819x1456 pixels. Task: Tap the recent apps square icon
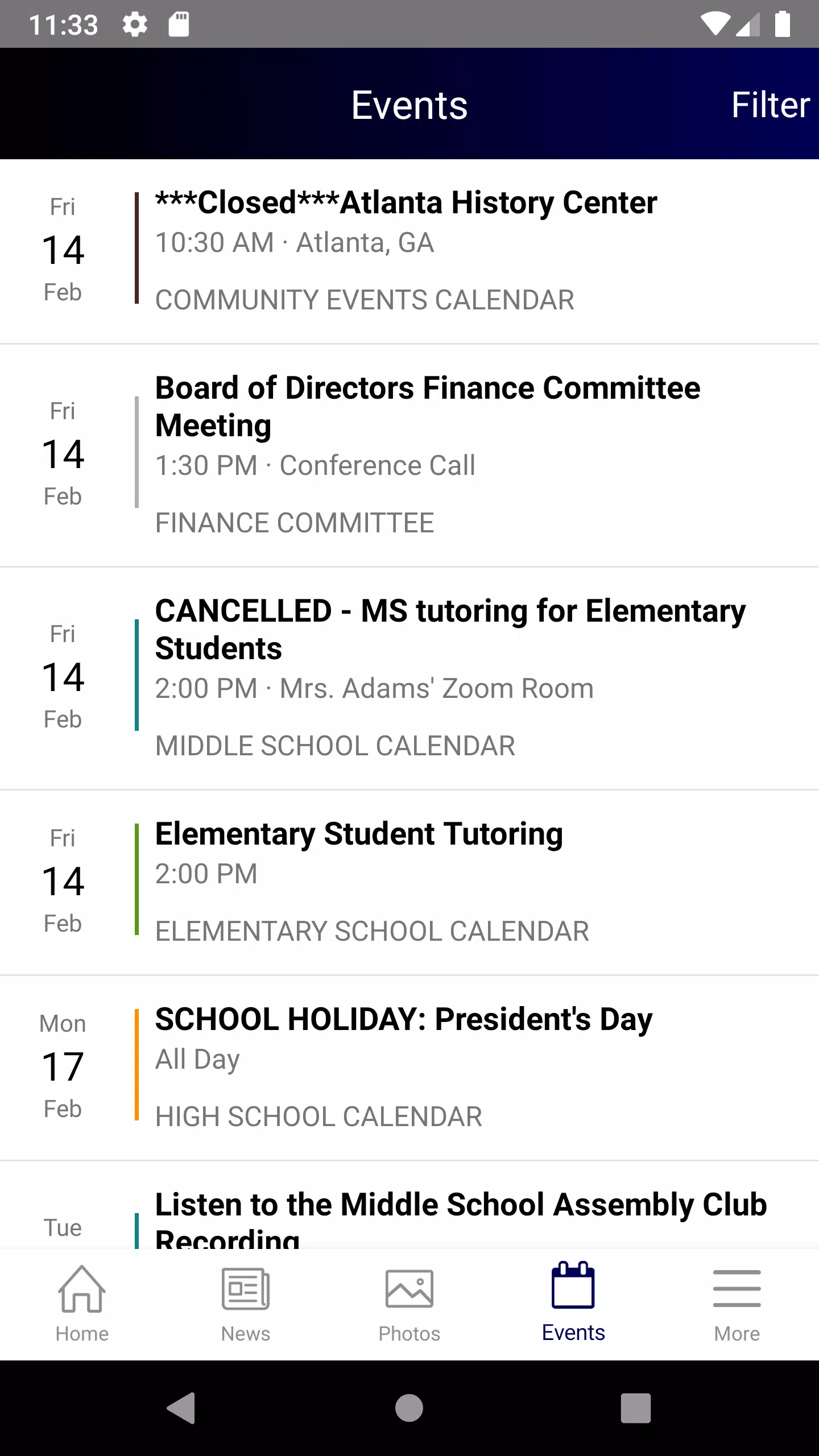(636, 1408)
